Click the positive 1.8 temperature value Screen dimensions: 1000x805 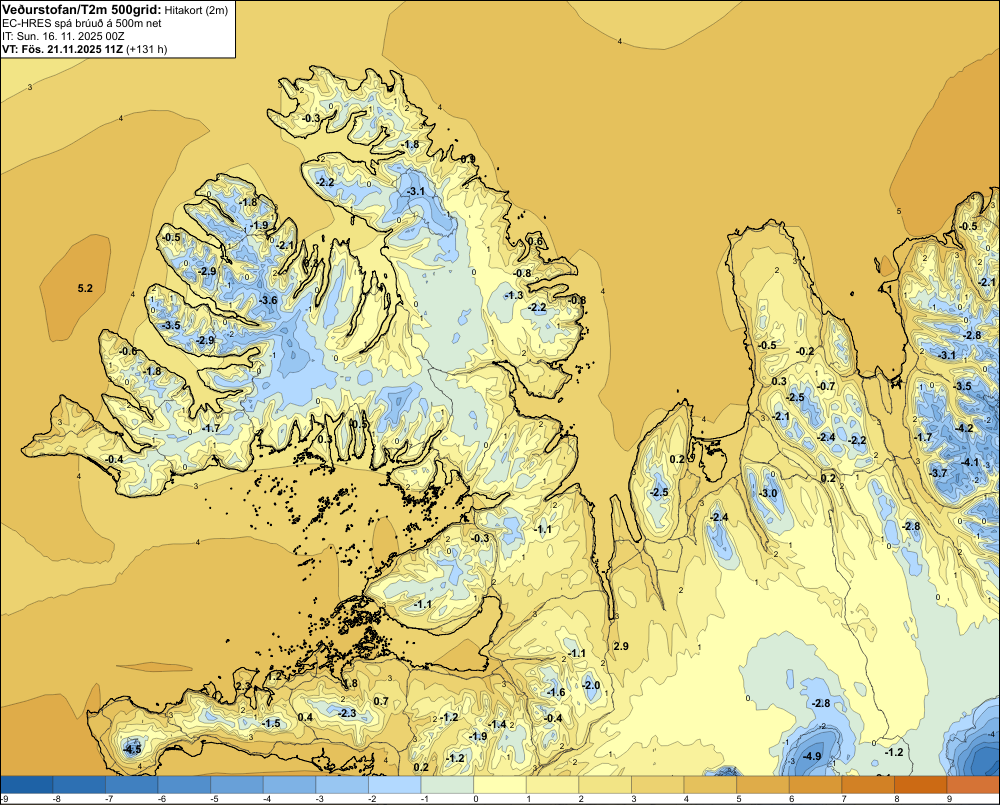[350, 684]
